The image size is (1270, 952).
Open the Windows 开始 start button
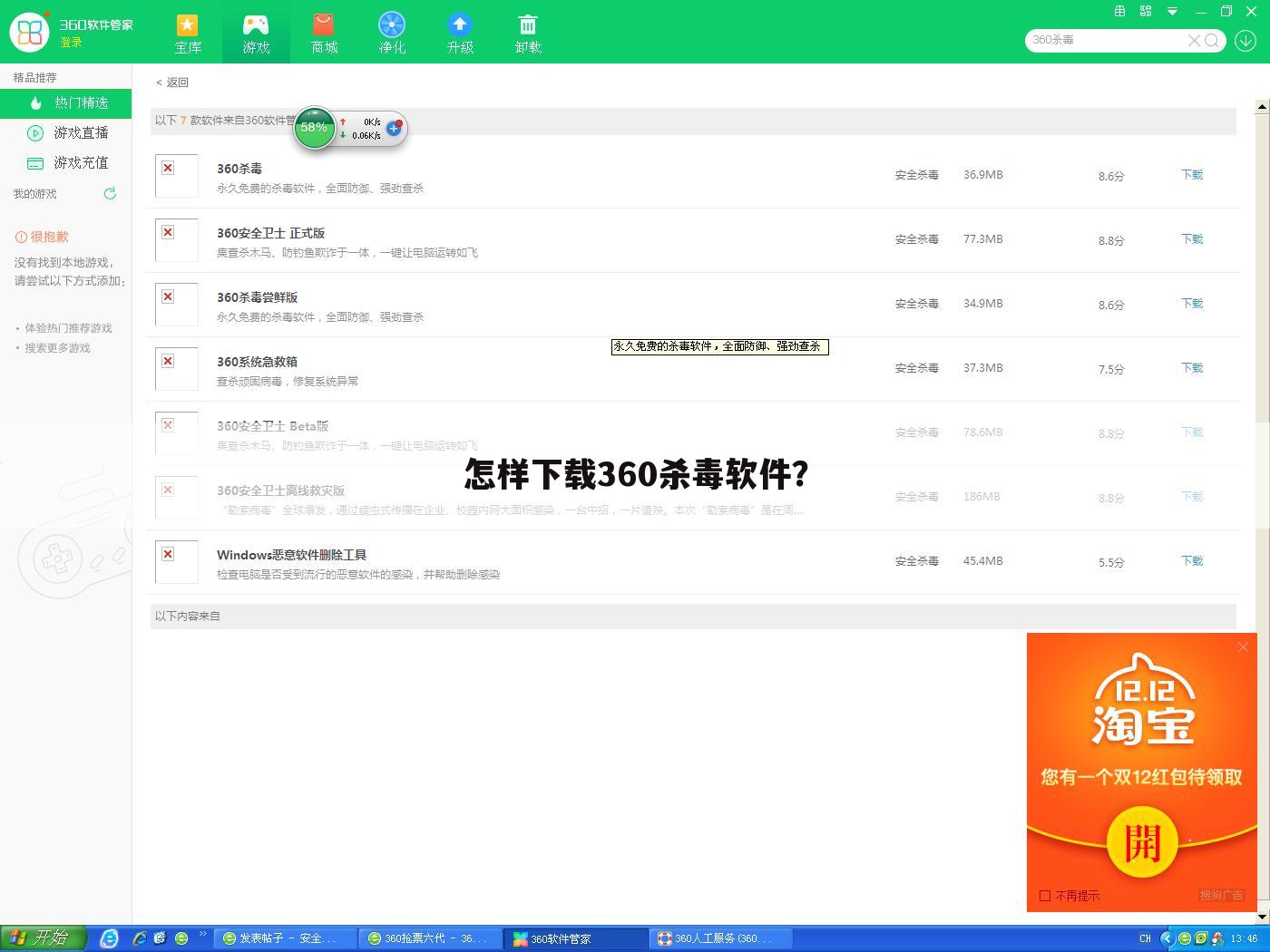[43, 937]
